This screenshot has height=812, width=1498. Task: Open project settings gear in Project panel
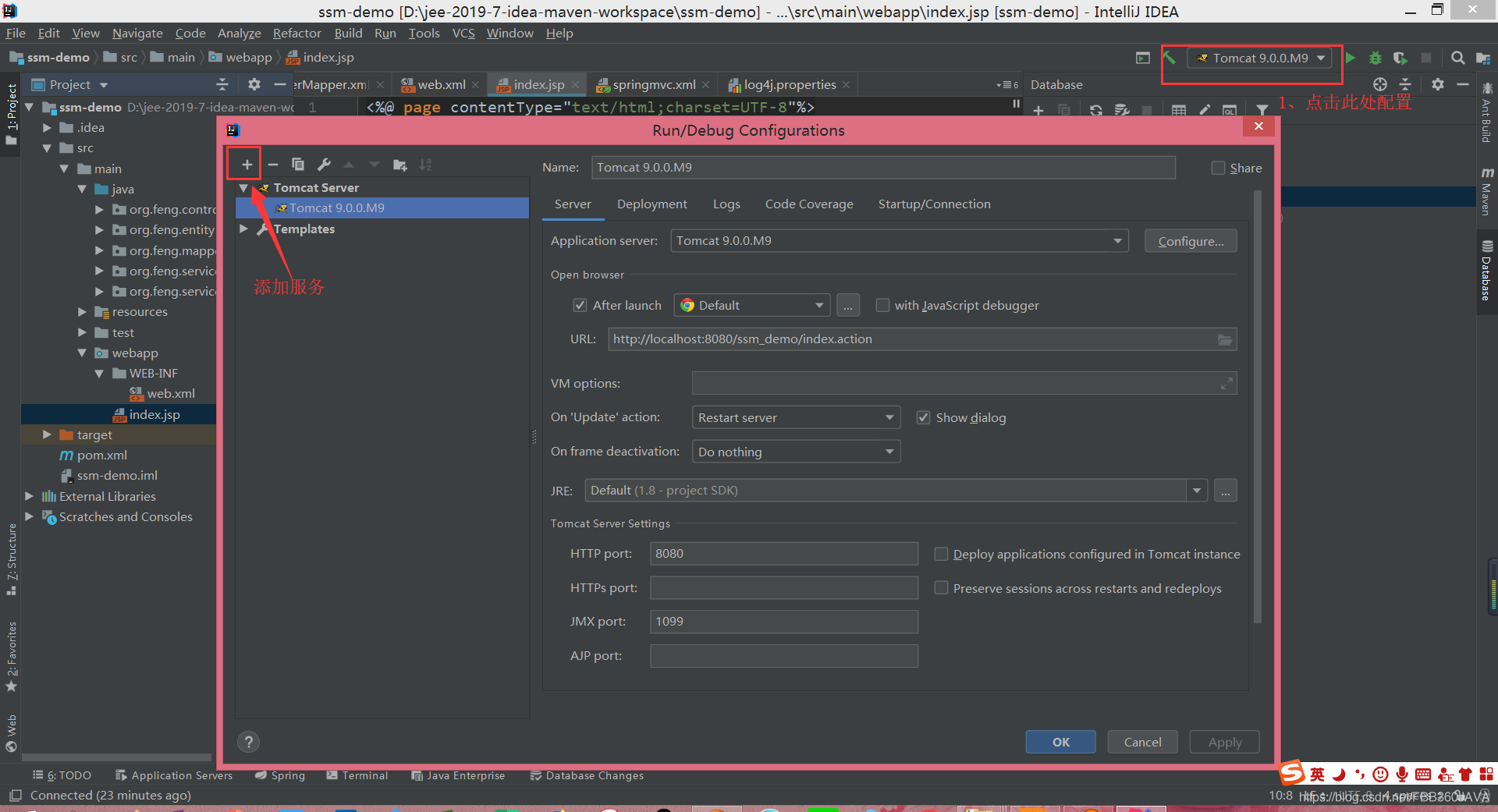click(254, 84)
